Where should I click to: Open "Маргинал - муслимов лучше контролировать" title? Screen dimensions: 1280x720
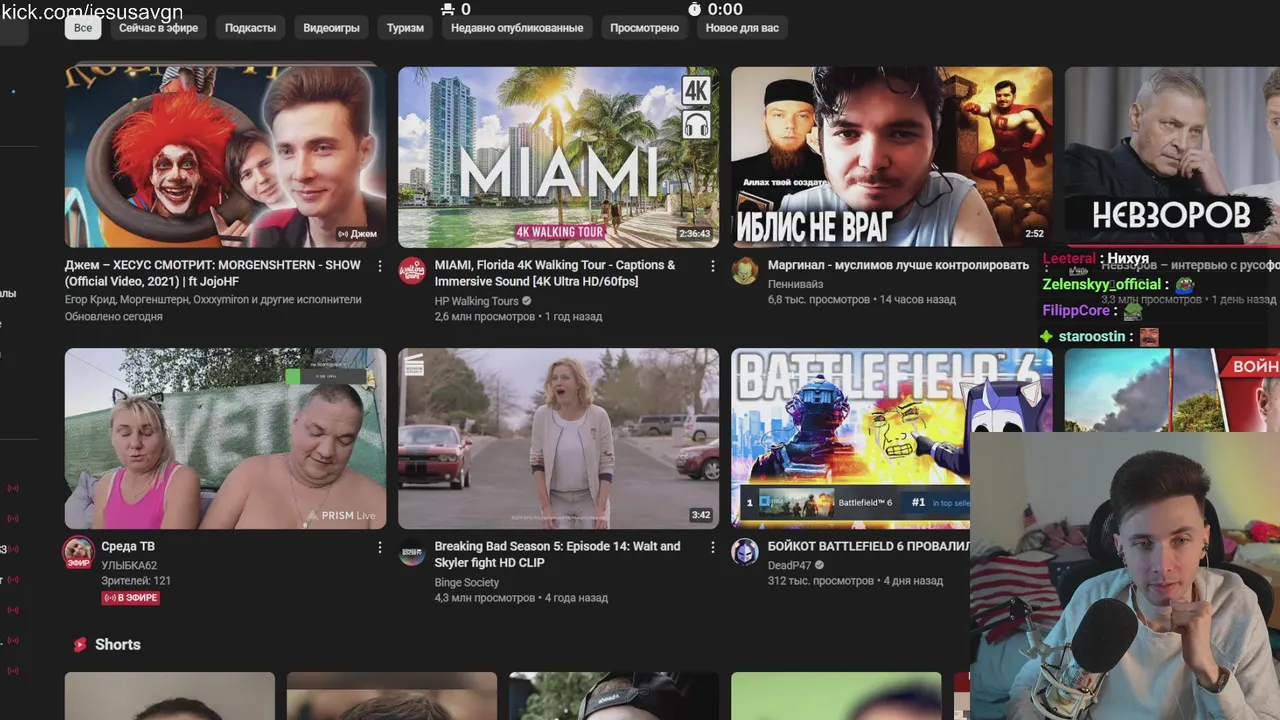[x=898, y=265]
